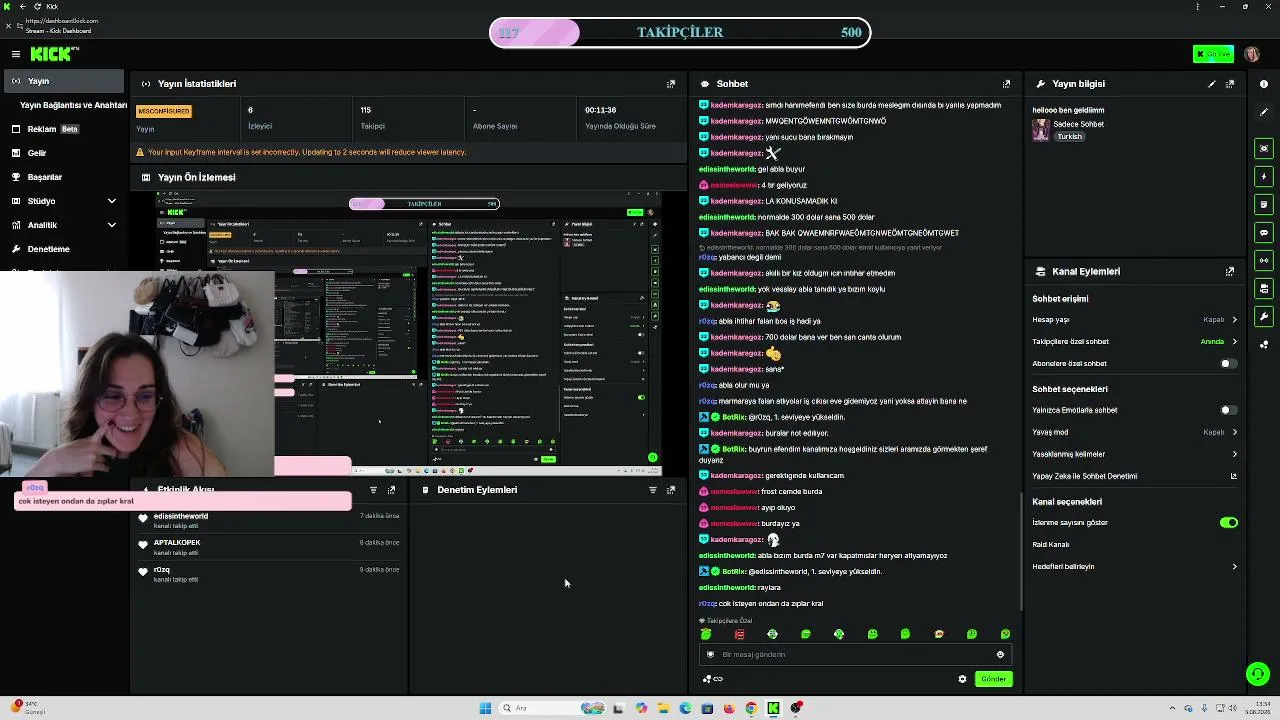This screenshot has height=720, width=1280.
Task: Click the green support bubble at bottom right
Action: coord(1258,674)
